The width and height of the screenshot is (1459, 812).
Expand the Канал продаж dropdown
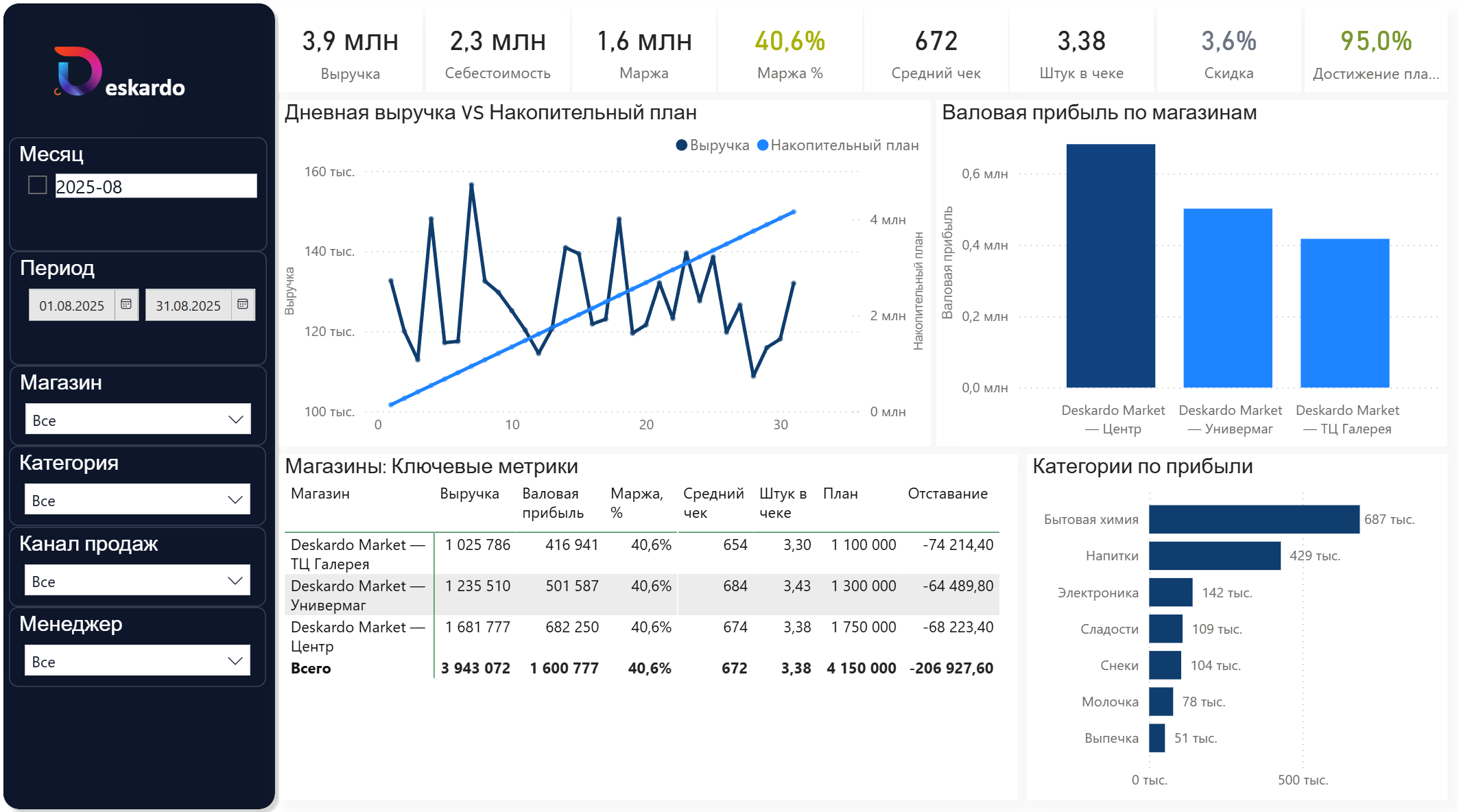pyautogui.click(x=138, y=580)
